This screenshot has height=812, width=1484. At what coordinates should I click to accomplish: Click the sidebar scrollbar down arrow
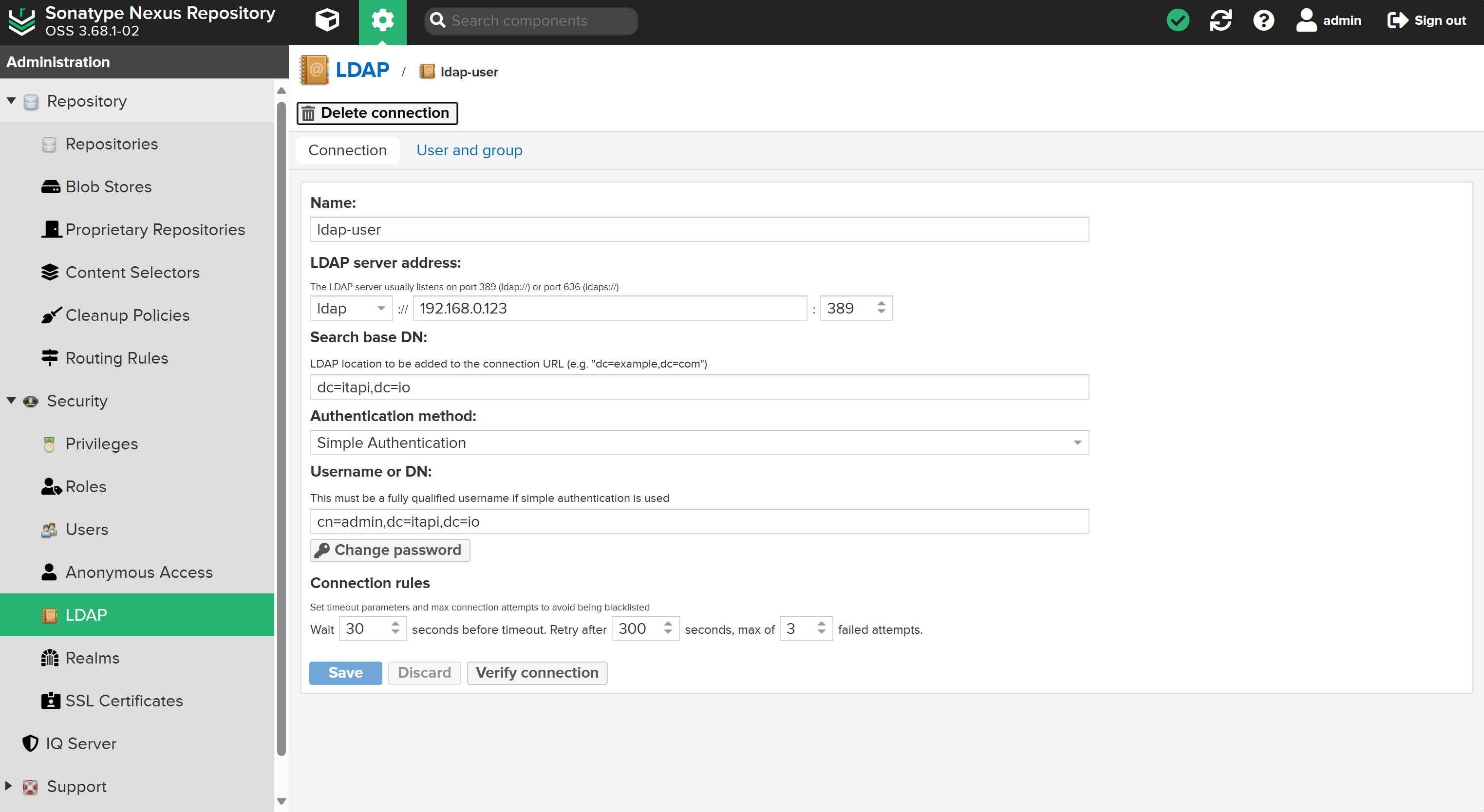coord(282,800)
